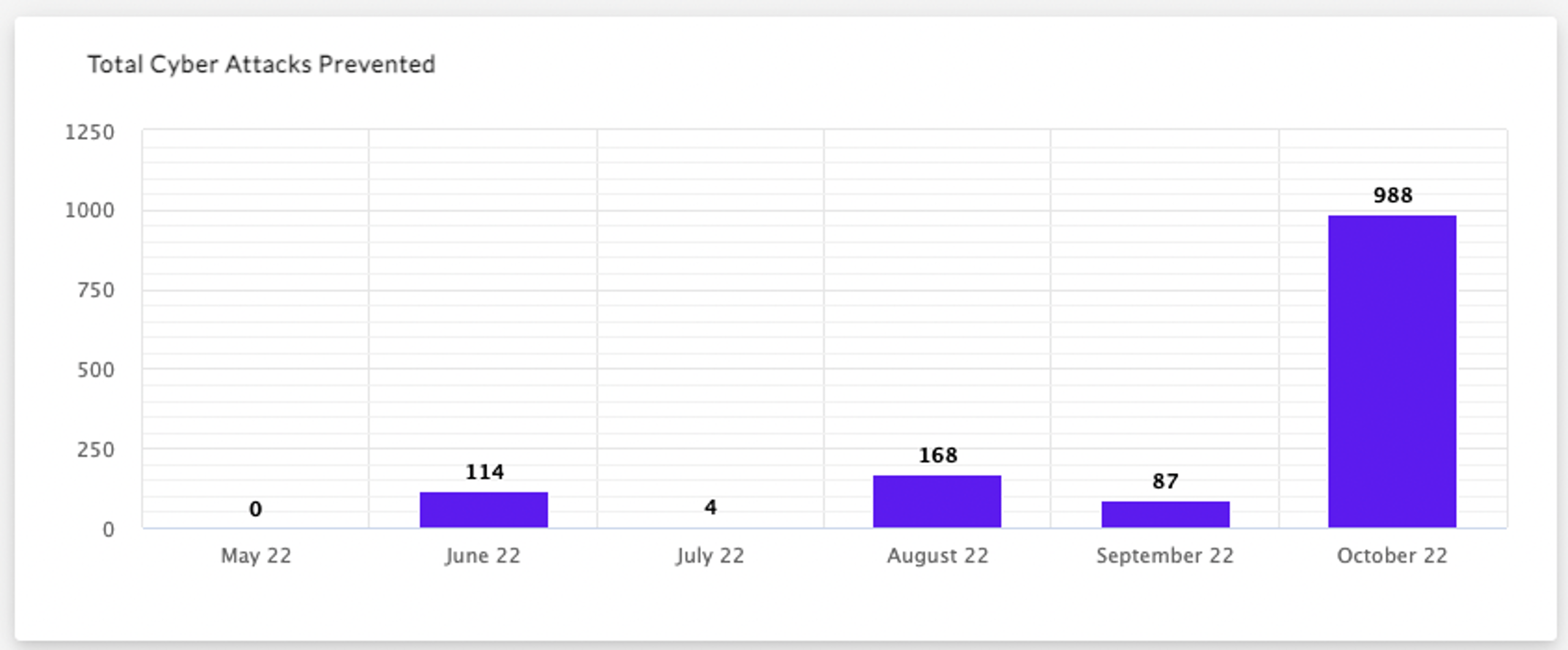Click the 4 value above July 22
1568x650 pixels.
pos(710,507)
